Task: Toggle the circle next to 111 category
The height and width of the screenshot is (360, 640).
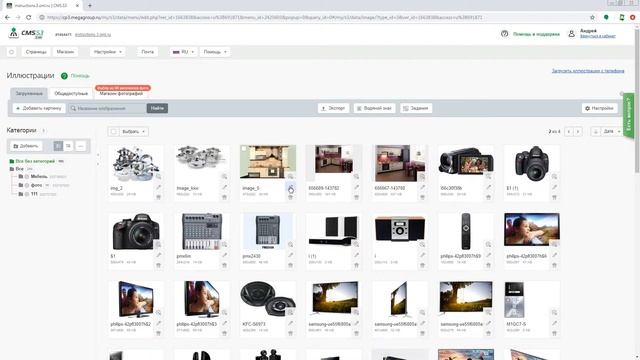Action: point(27,194)
